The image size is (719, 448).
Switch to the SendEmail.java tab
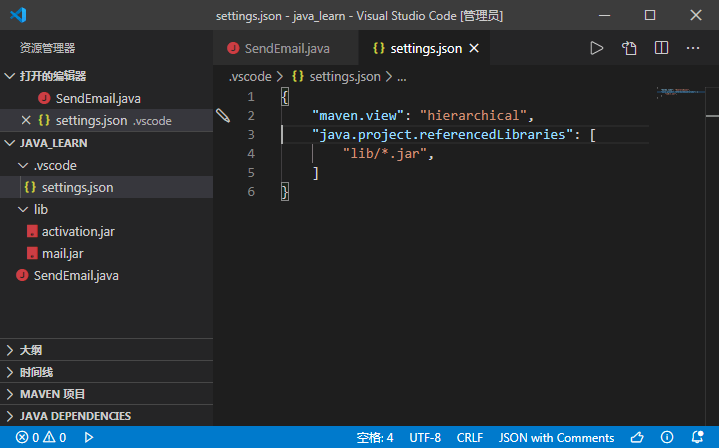click(286, 48)
